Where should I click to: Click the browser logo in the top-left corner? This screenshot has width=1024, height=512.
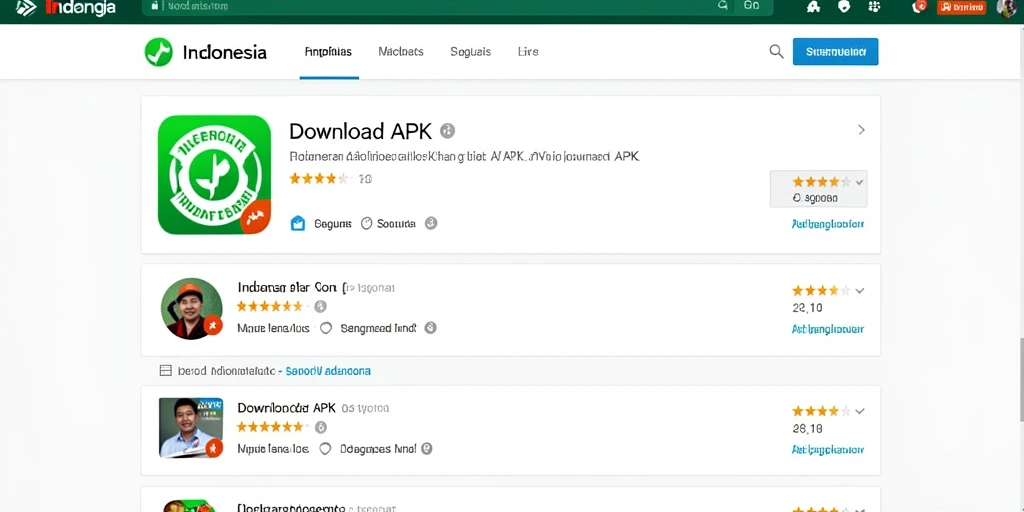pos(26,8)
